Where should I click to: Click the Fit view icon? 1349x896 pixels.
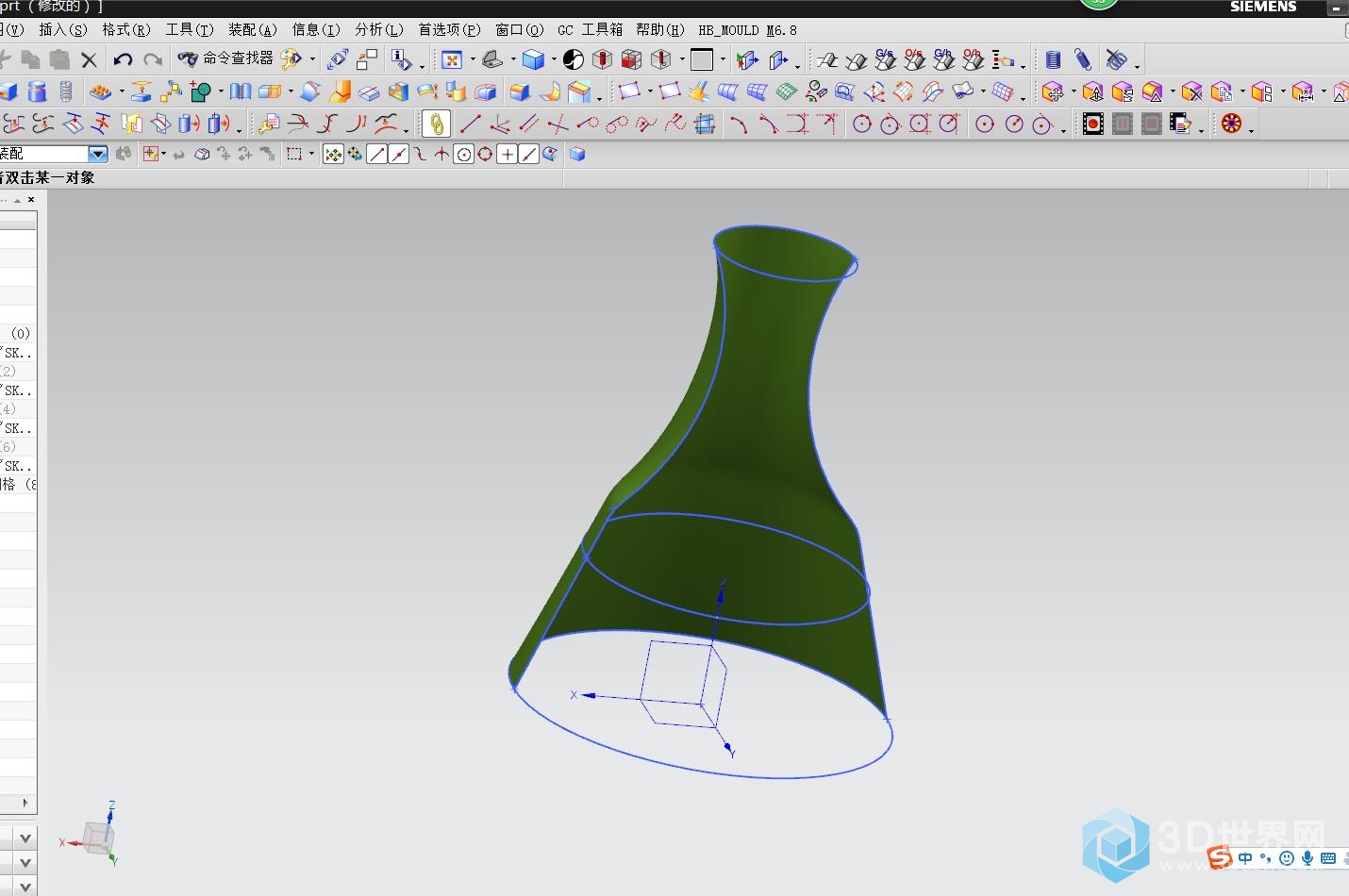pos(452,60)
